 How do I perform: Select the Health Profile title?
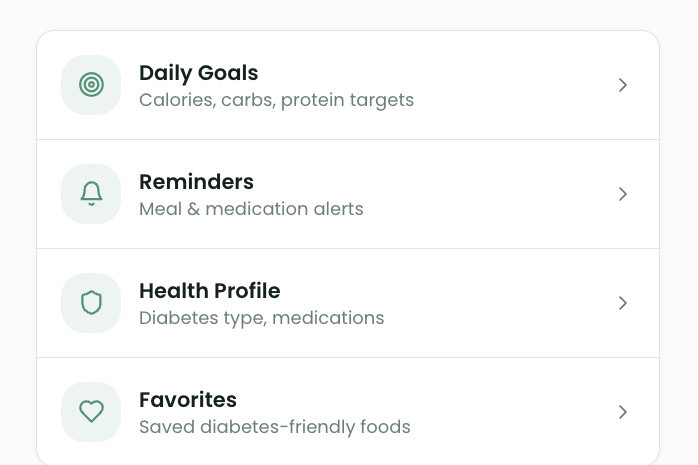(210, 291)
